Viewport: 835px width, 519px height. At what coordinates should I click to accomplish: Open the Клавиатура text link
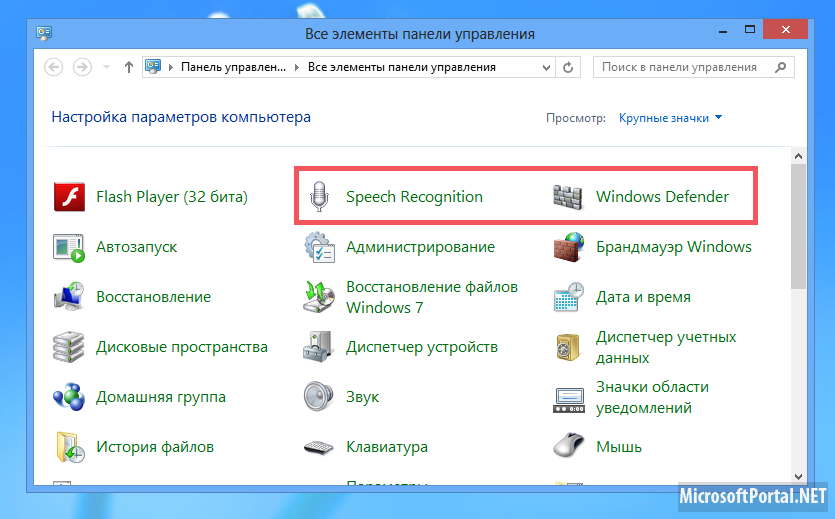387,447
